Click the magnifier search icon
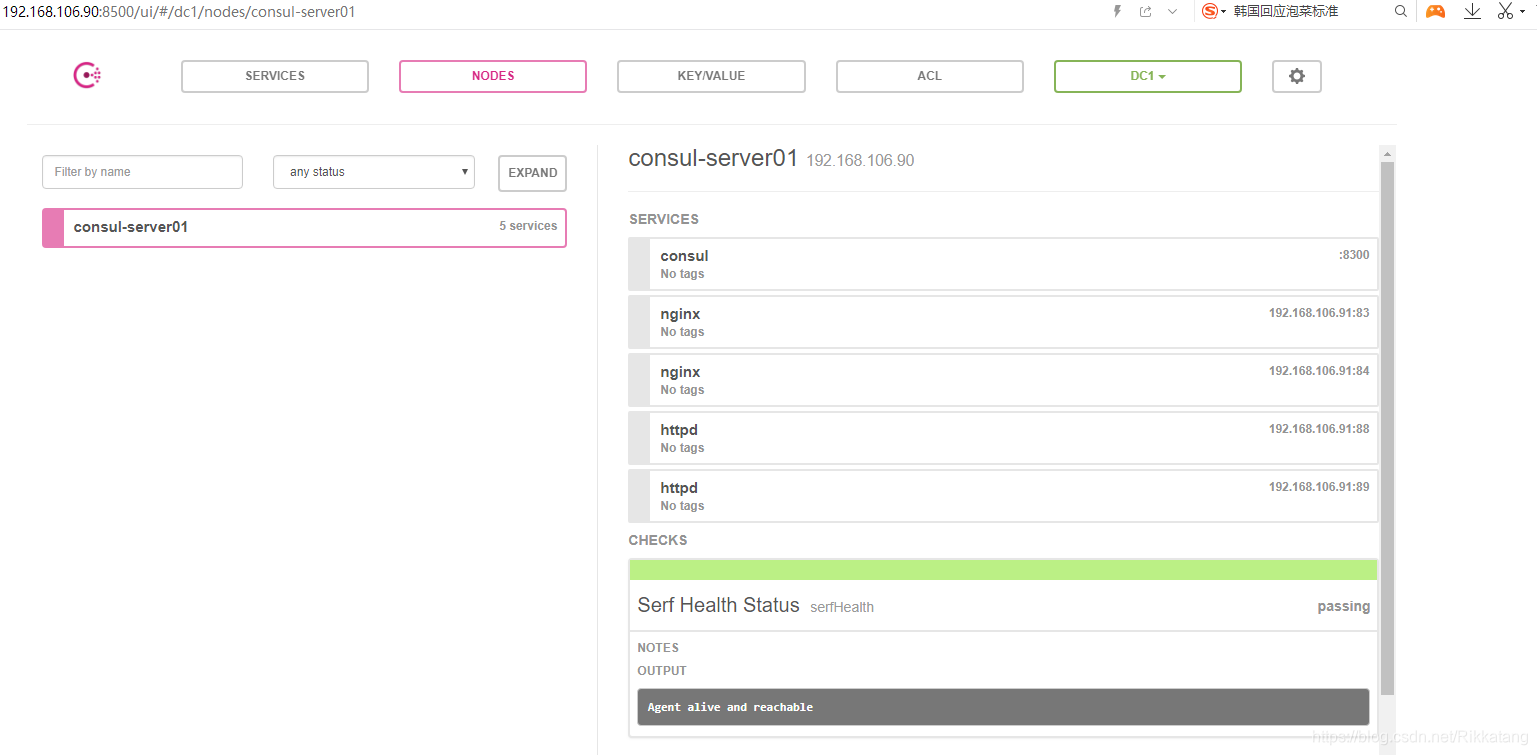Image resolution: width=1537 pixels, height=755 pixels. (1401, 11)
